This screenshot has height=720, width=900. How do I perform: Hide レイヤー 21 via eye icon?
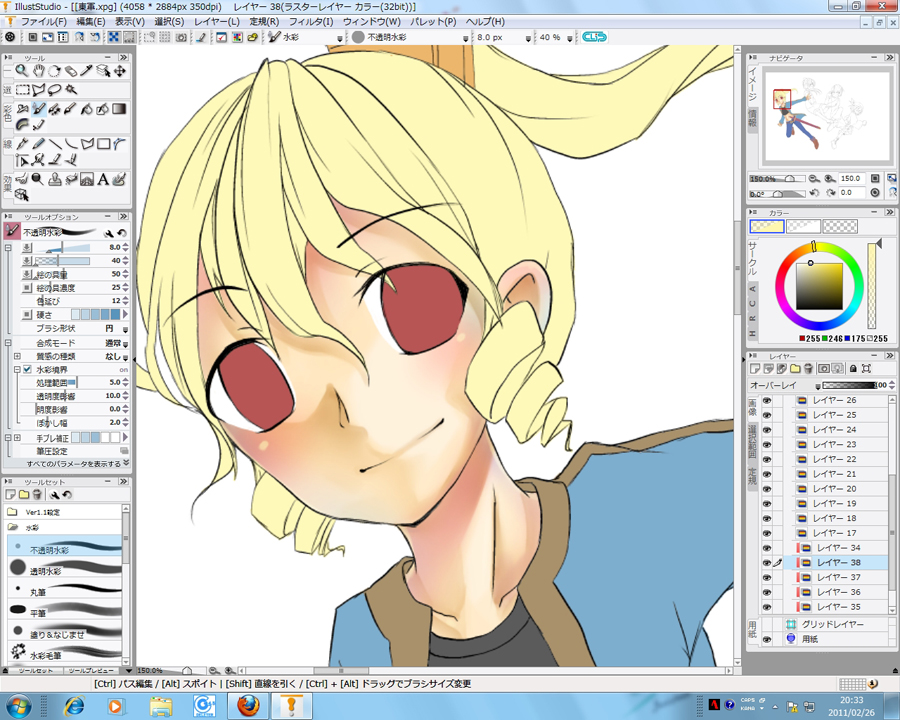[x=767, y=474]
